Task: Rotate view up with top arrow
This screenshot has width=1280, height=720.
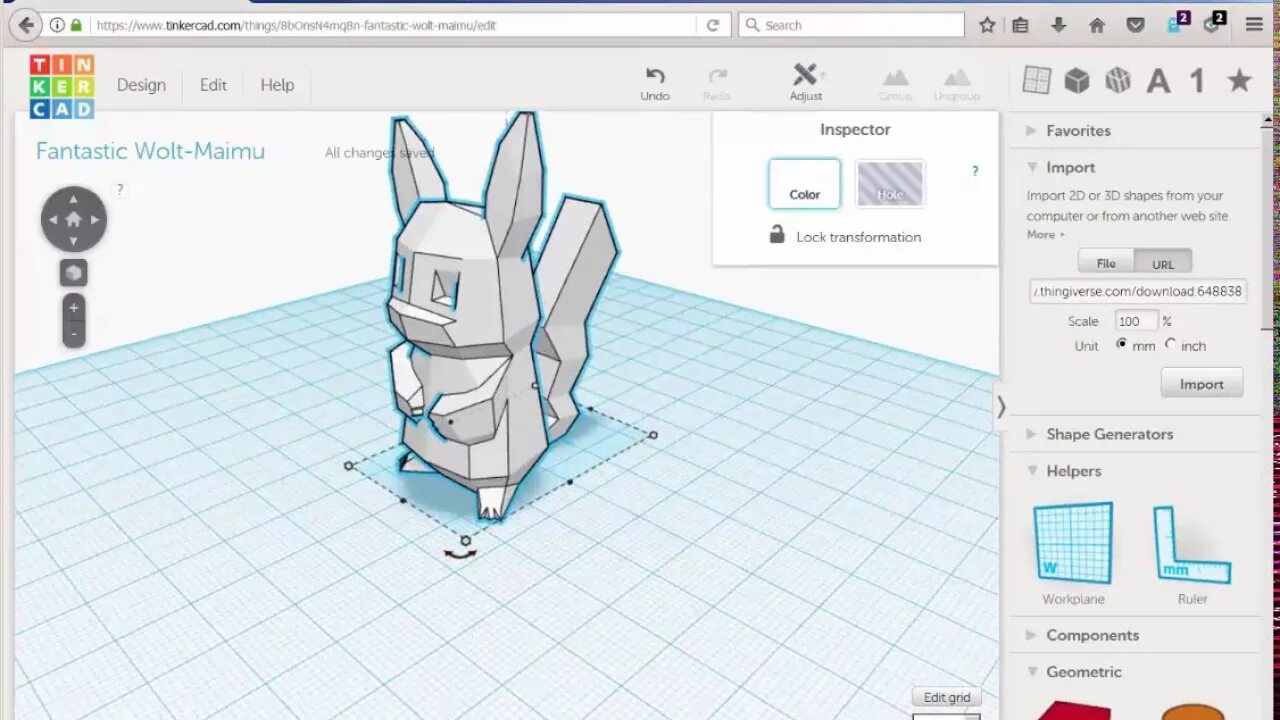Action: [74, 198]
